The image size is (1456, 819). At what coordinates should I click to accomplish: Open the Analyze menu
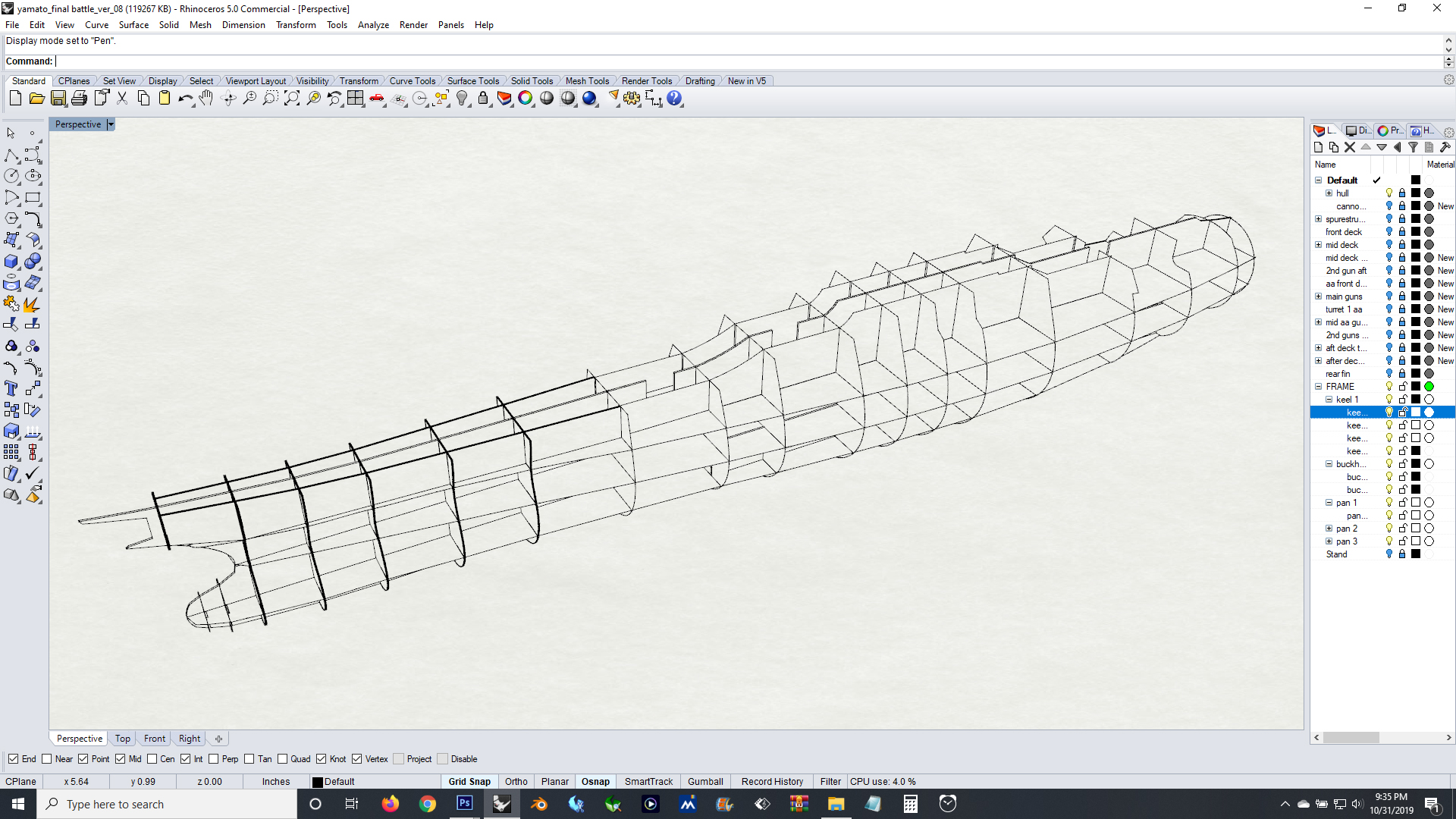pyautogui.click(x=373, y=25)
